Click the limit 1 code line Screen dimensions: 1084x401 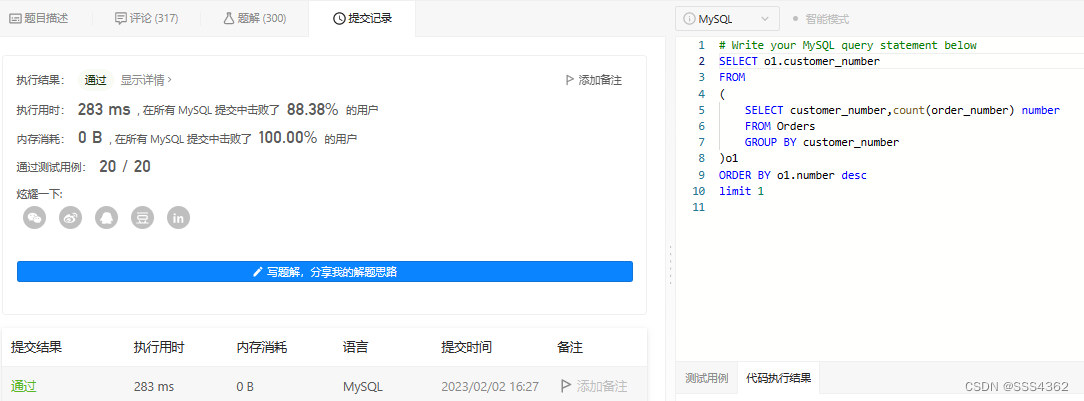pyautogui.click(x=741, y=191)
